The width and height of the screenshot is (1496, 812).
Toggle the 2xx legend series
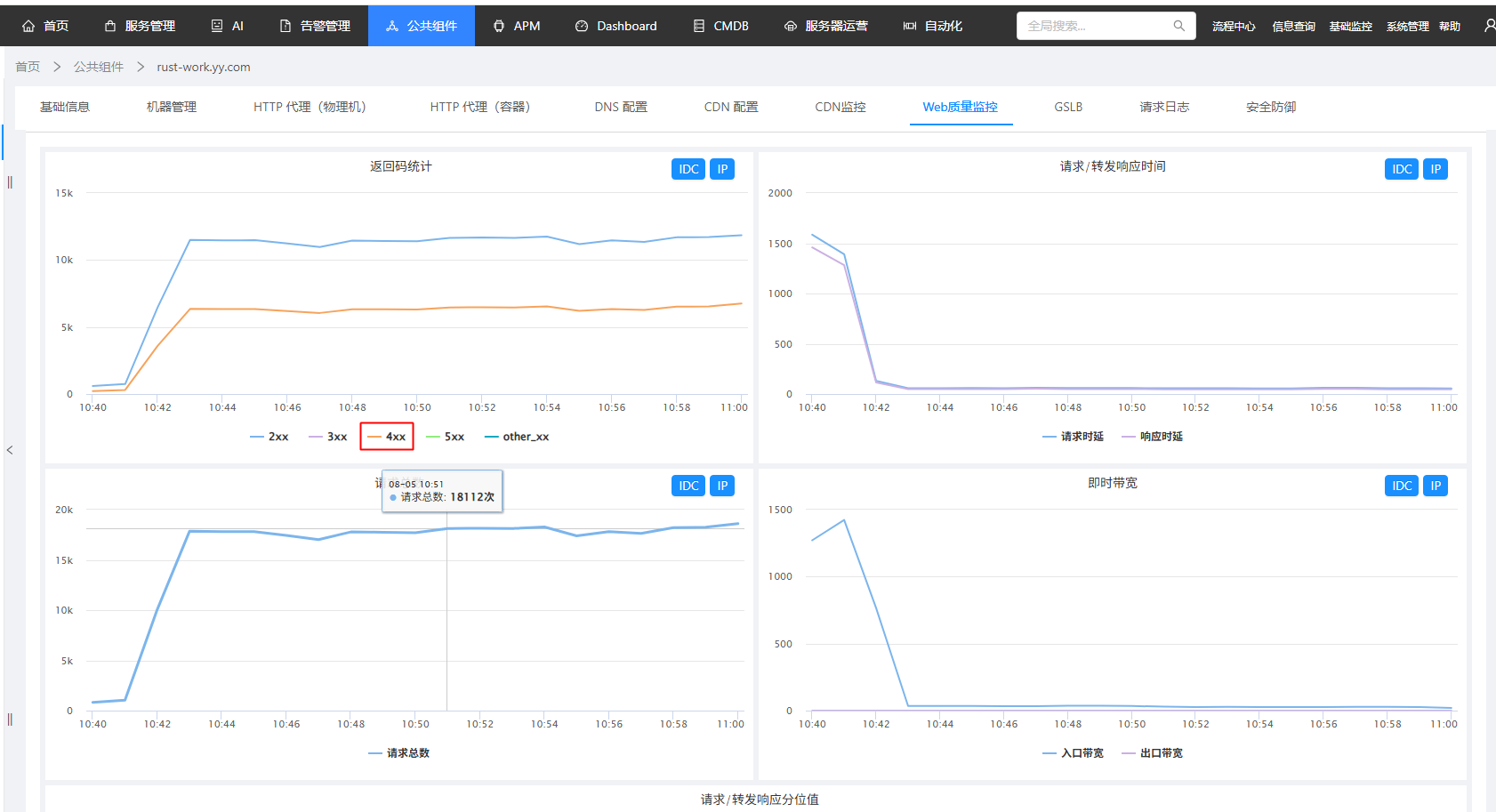coord(269,437)
